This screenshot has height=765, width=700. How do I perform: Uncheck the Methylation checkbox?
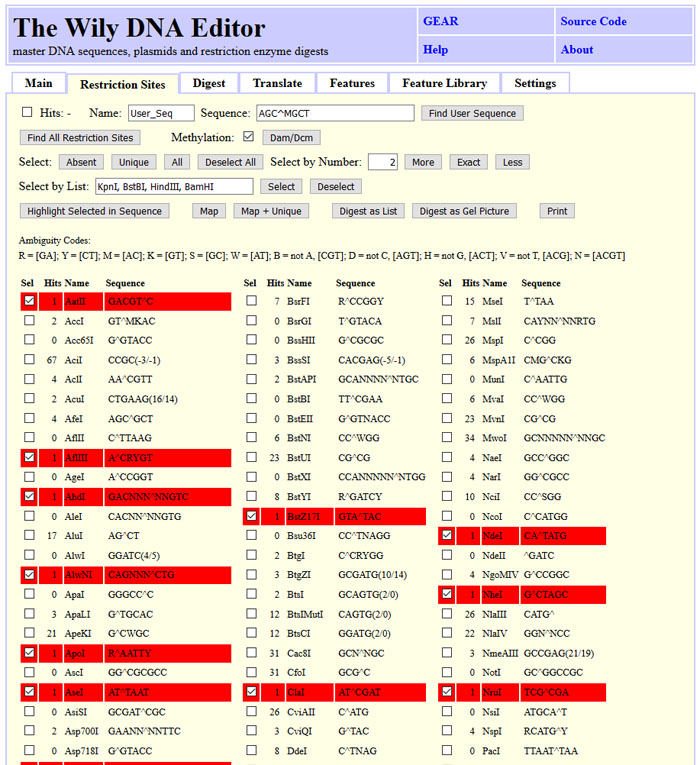pos(249,137)
